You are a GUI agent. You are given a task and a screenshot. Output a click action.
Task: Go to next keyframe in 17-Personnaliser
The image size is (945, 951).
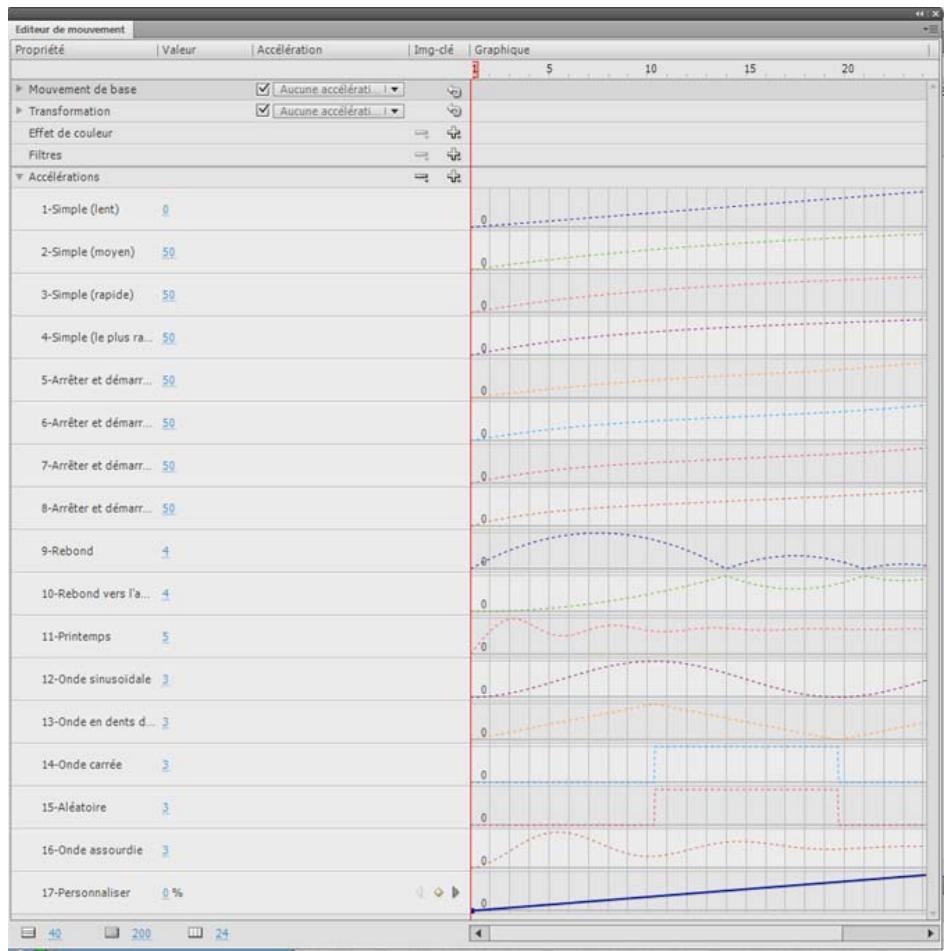click(x=456, y=892)
